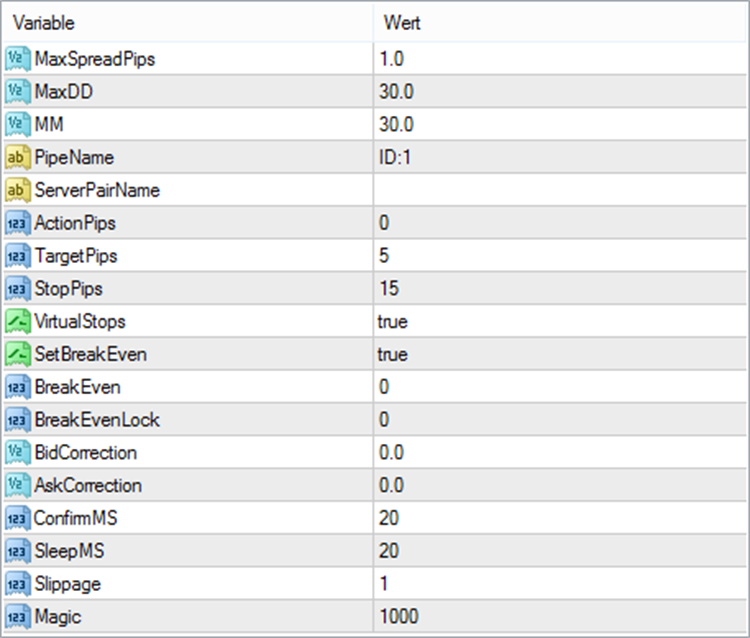
Task: Edit the StopPips value 15
Action: [560, 288]
